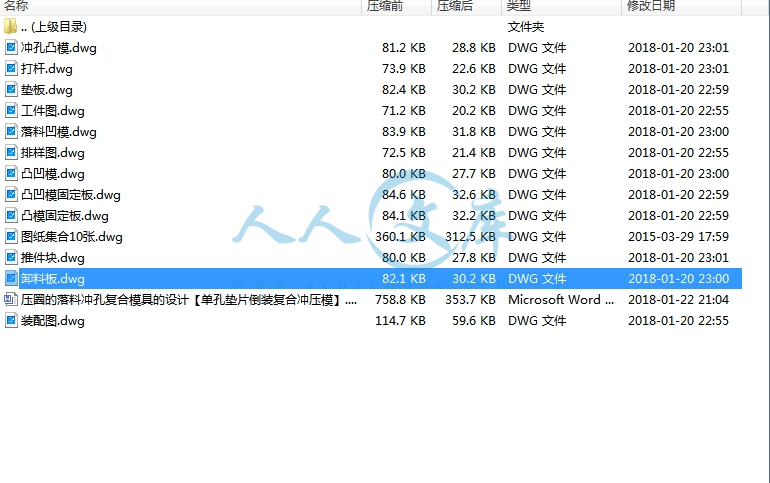This screenshot has width=770, height=483.
Task: Click the 360.1 KB size of 图纸集合10张.dwg
Action: point(400,237)
